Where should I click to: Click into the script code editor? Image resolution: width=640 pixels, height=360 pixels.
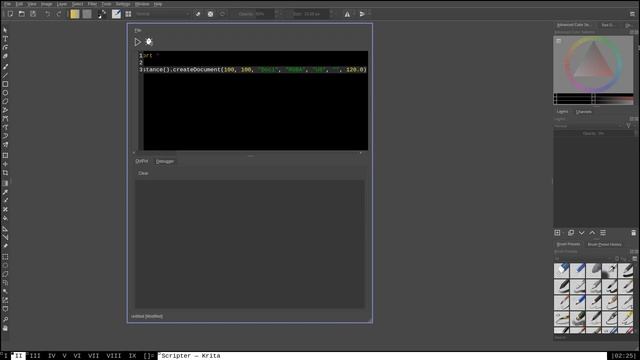256,100
